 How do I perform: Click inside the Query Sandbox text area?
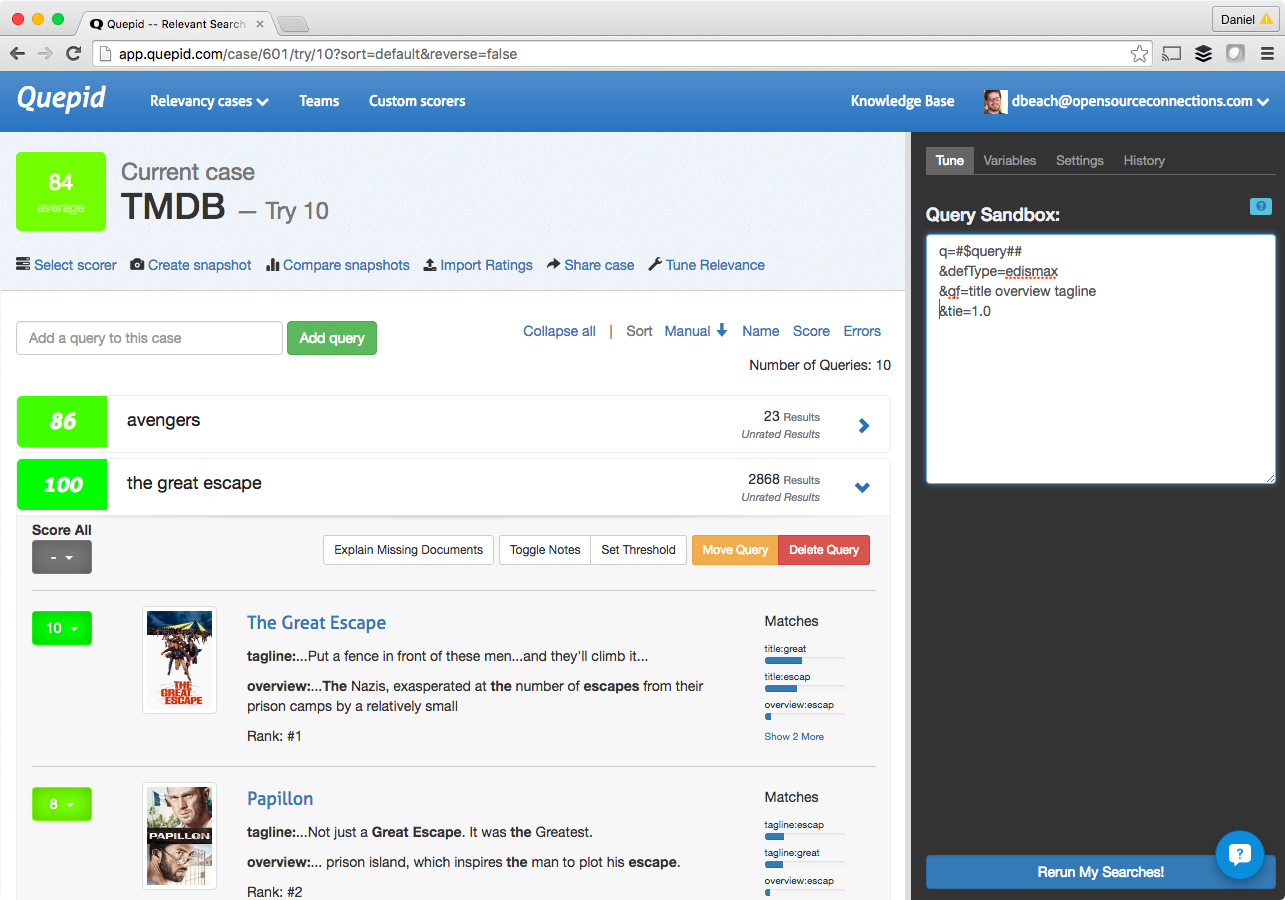[x=1101, y=359]
